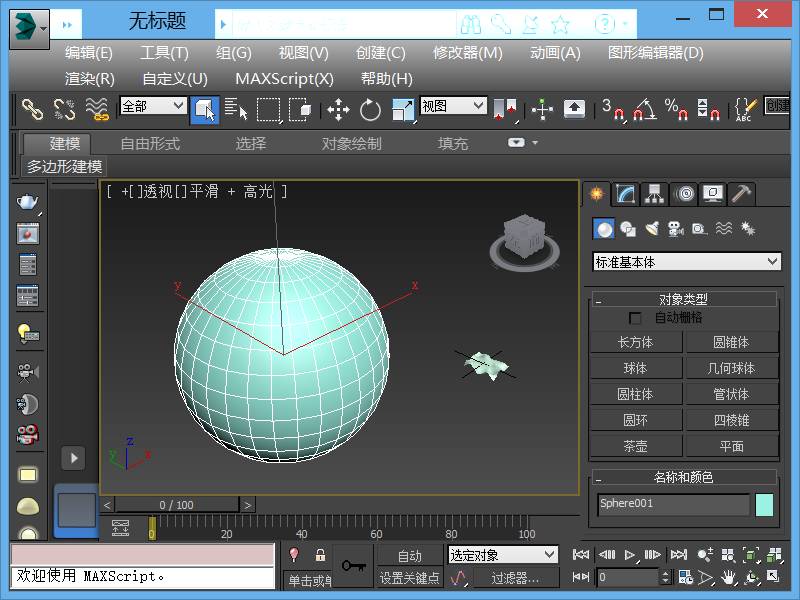
Task: Toggle the 3D Snaps button
Action: (614, 109)
